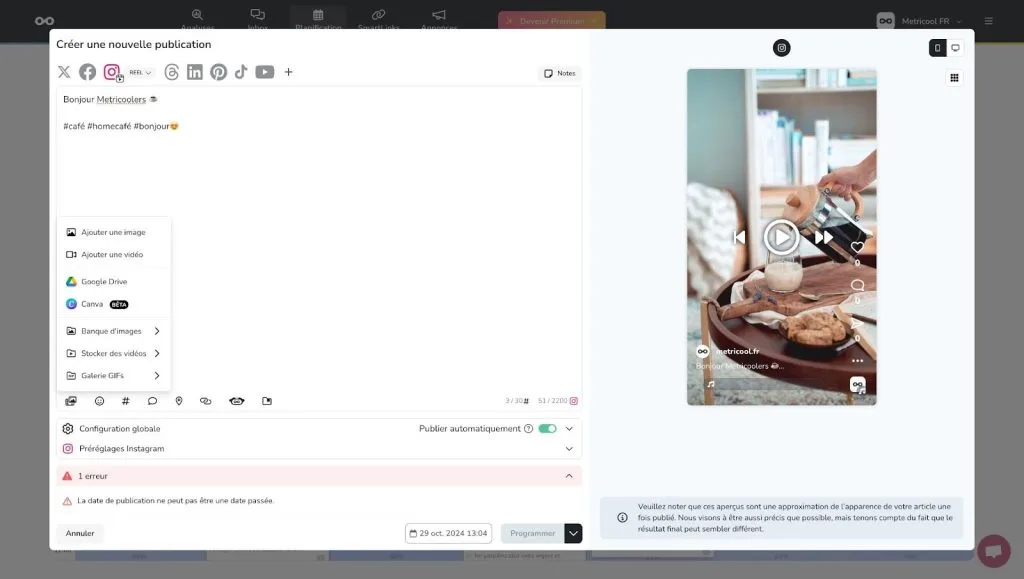Select the X (Twitter) network icon
Screen dimensions: 1024x579
64,72
